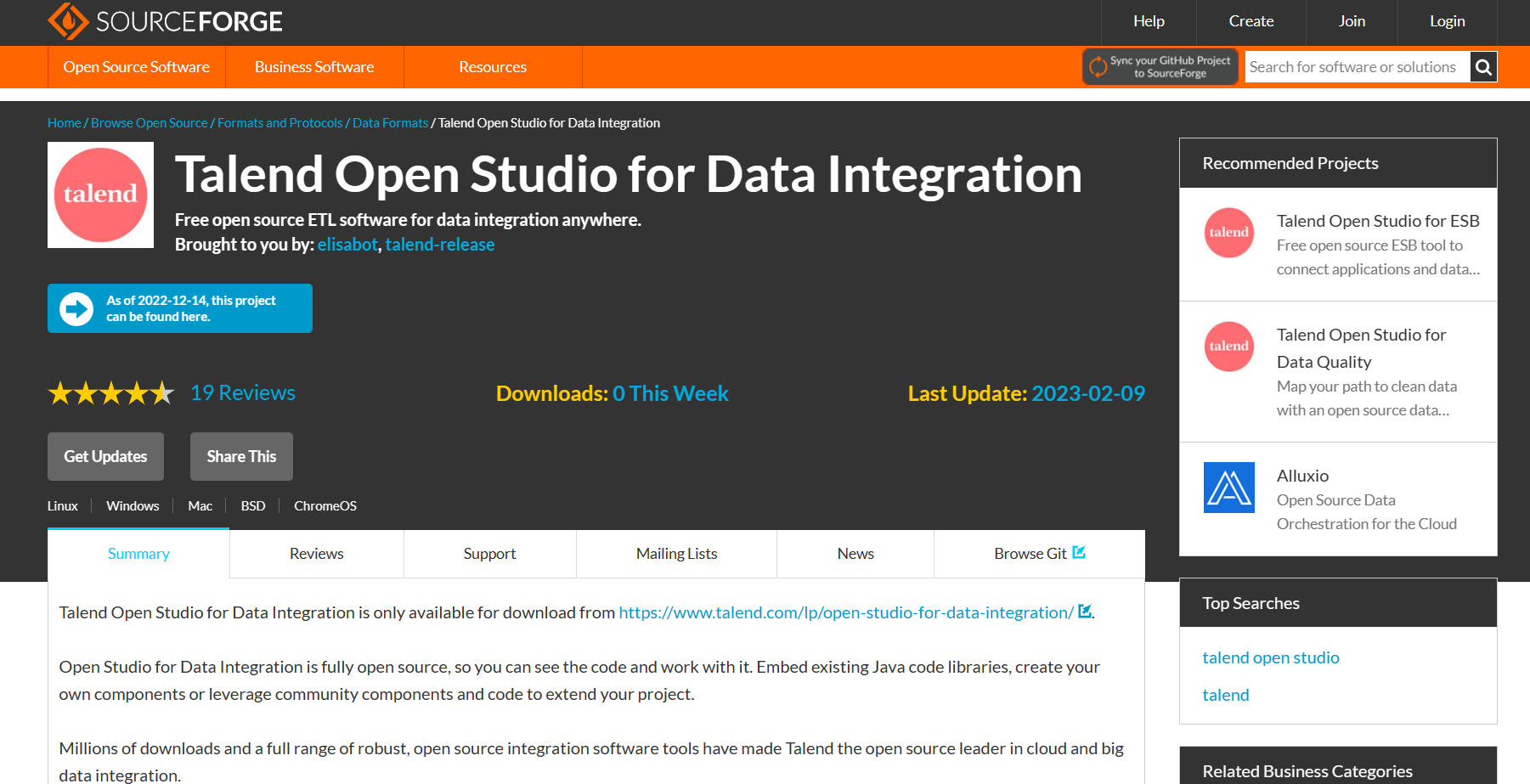Click 'talend' top search link
Image resolution: width=1530 pixels, height=784 pixels.
(x=1226, y=695)
